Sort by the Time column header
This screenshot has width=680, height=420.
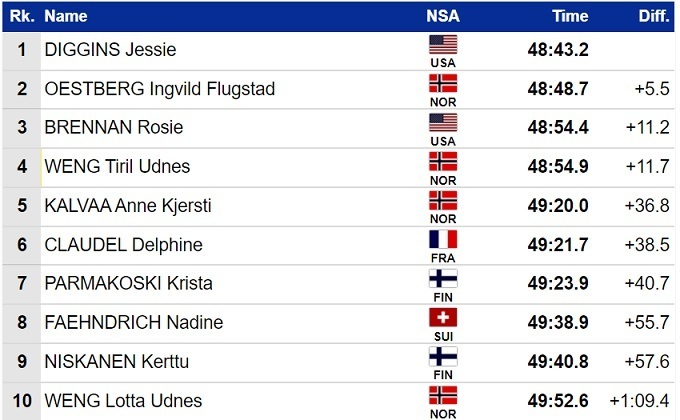pyautogui.click(x=570, y=16)
